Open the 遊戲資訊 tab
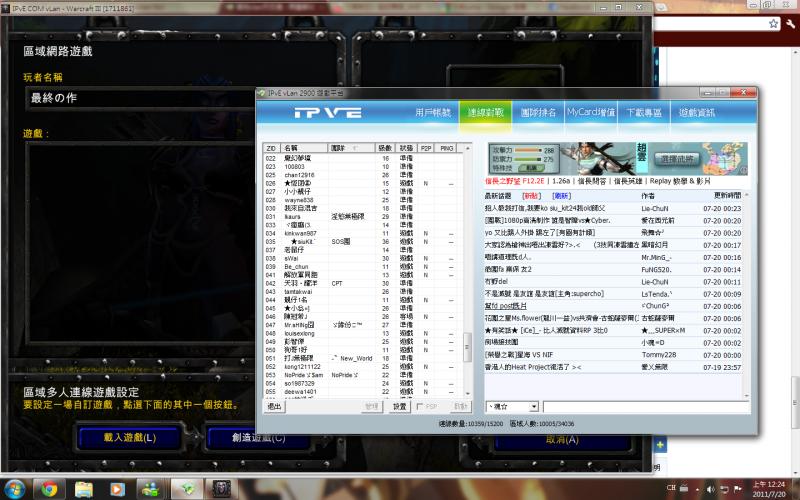 coord(696,113)
